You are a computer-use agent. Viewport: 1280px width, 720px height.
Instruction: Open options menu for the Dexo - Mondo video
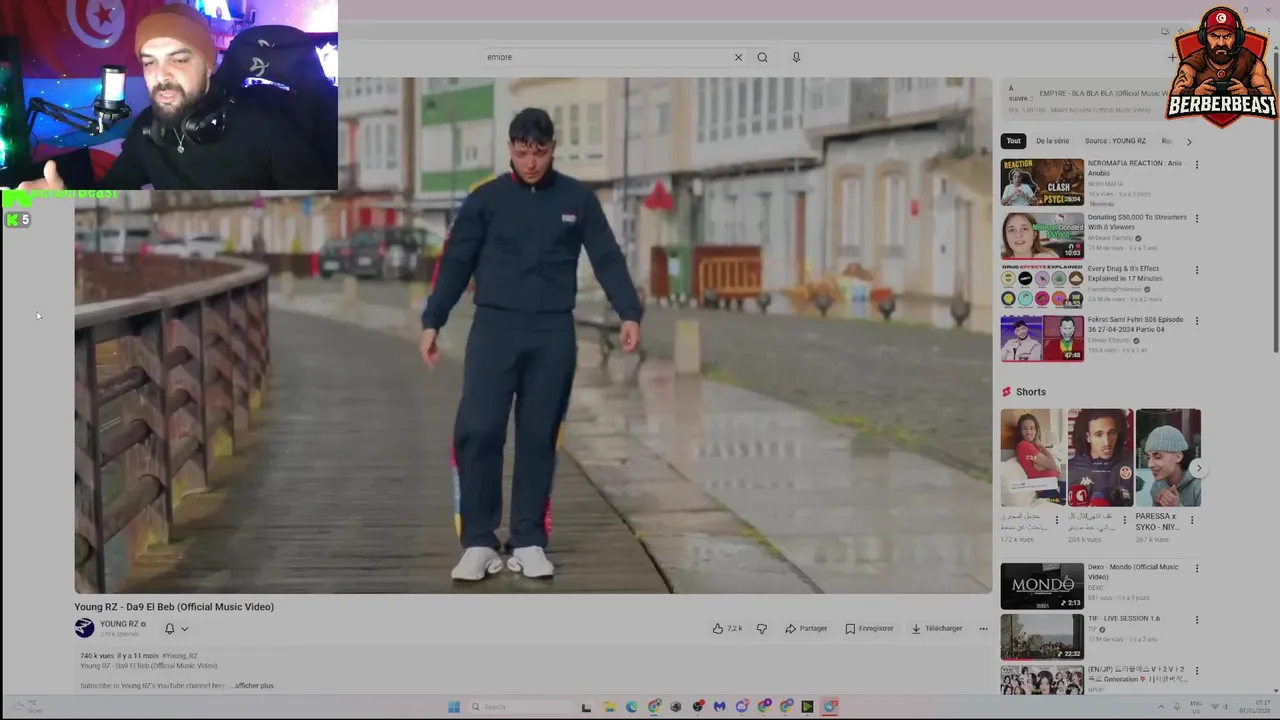(x=1196, y=568)
